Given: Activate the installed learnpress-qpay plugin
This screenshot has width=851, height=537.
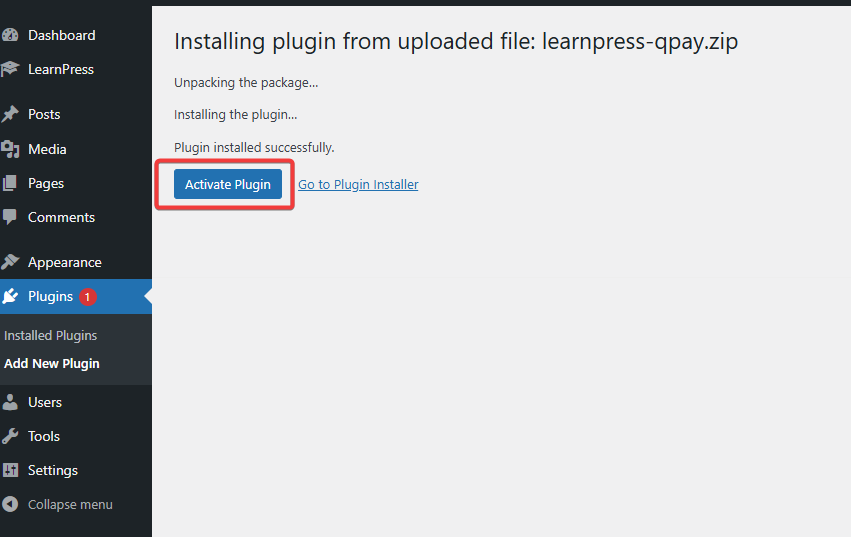Looking at the screenshot, I should tap(228, 184).
